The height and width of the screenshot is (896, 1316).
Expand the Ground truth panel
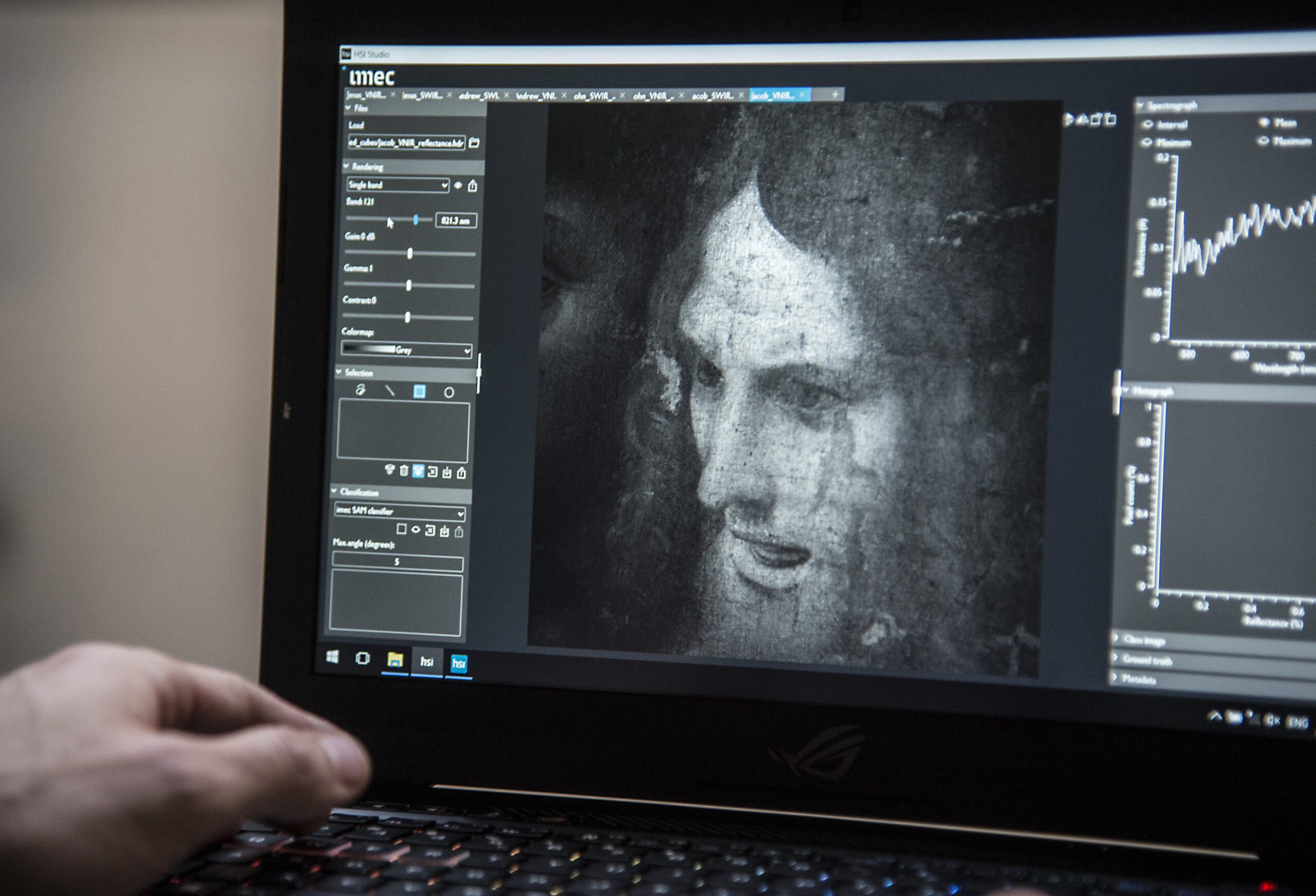[1147, 660]
